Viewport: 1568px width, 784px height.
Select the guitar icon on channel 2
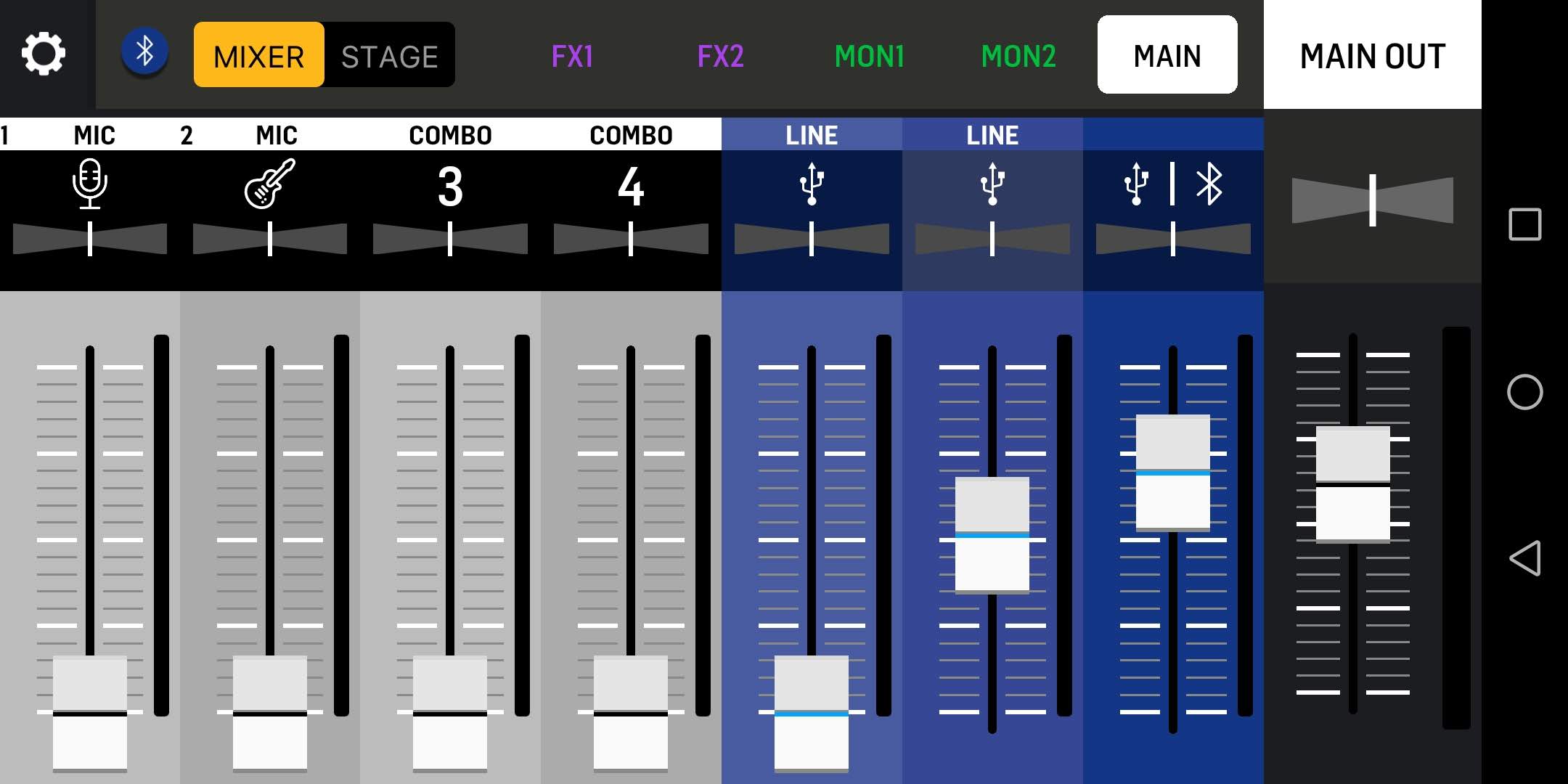270,184
